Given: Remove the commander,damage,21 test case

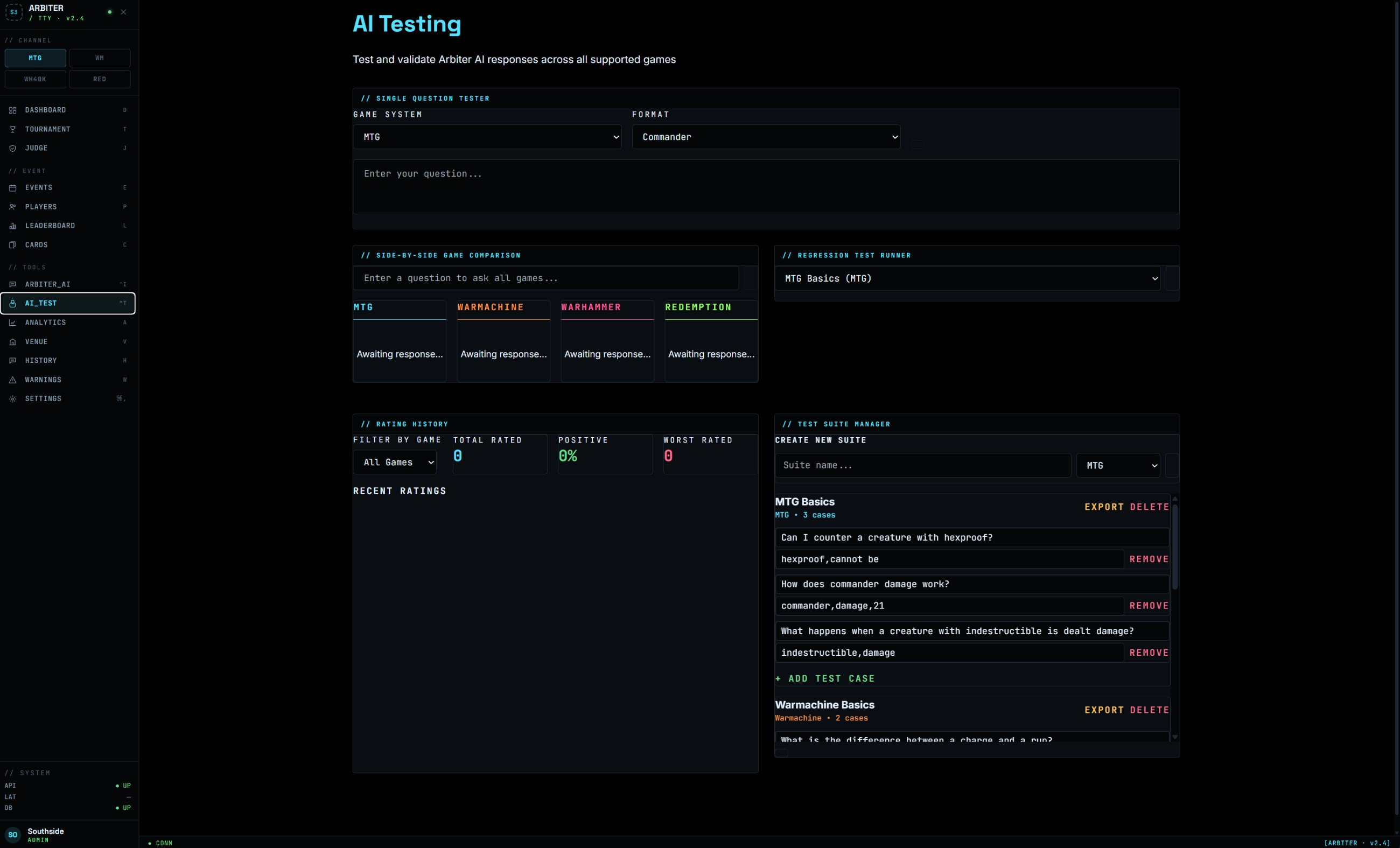Looking at the screenshot, I should 1149,606.
